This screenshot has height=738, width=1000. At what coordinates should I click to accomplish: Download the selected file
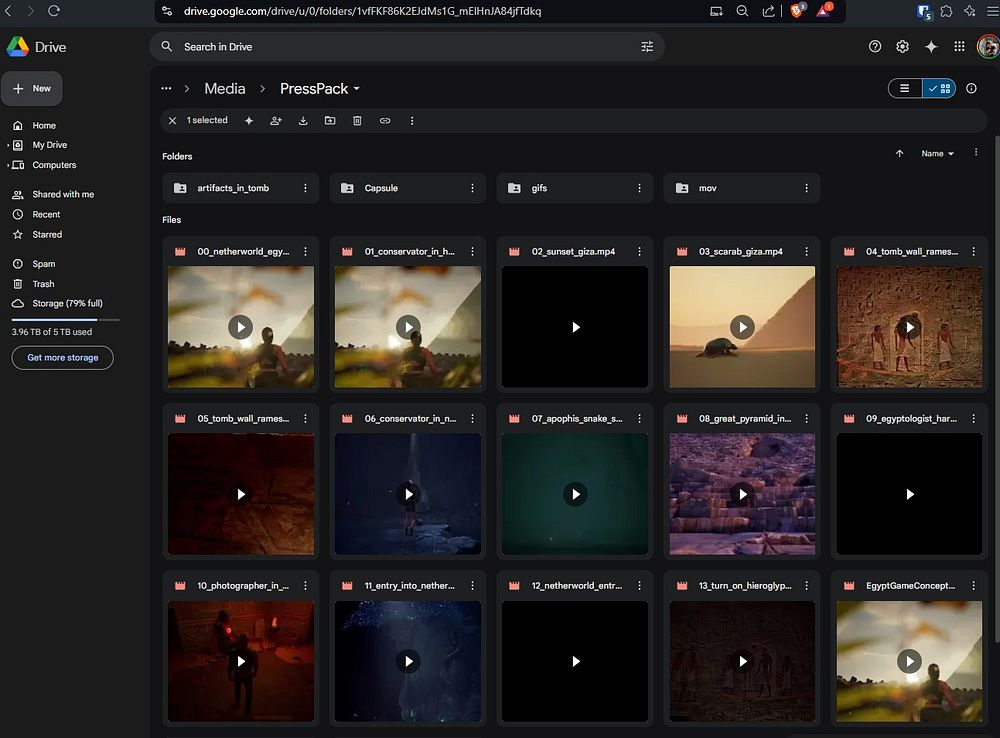click(x=303, y=121)
